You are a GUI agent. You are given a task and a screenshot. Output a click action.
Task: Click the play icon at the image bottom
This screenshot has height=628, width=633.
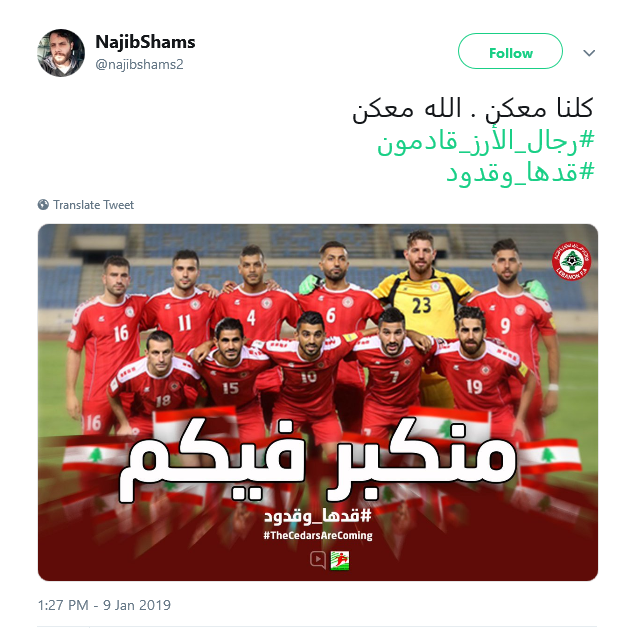[x=318, y=560]
